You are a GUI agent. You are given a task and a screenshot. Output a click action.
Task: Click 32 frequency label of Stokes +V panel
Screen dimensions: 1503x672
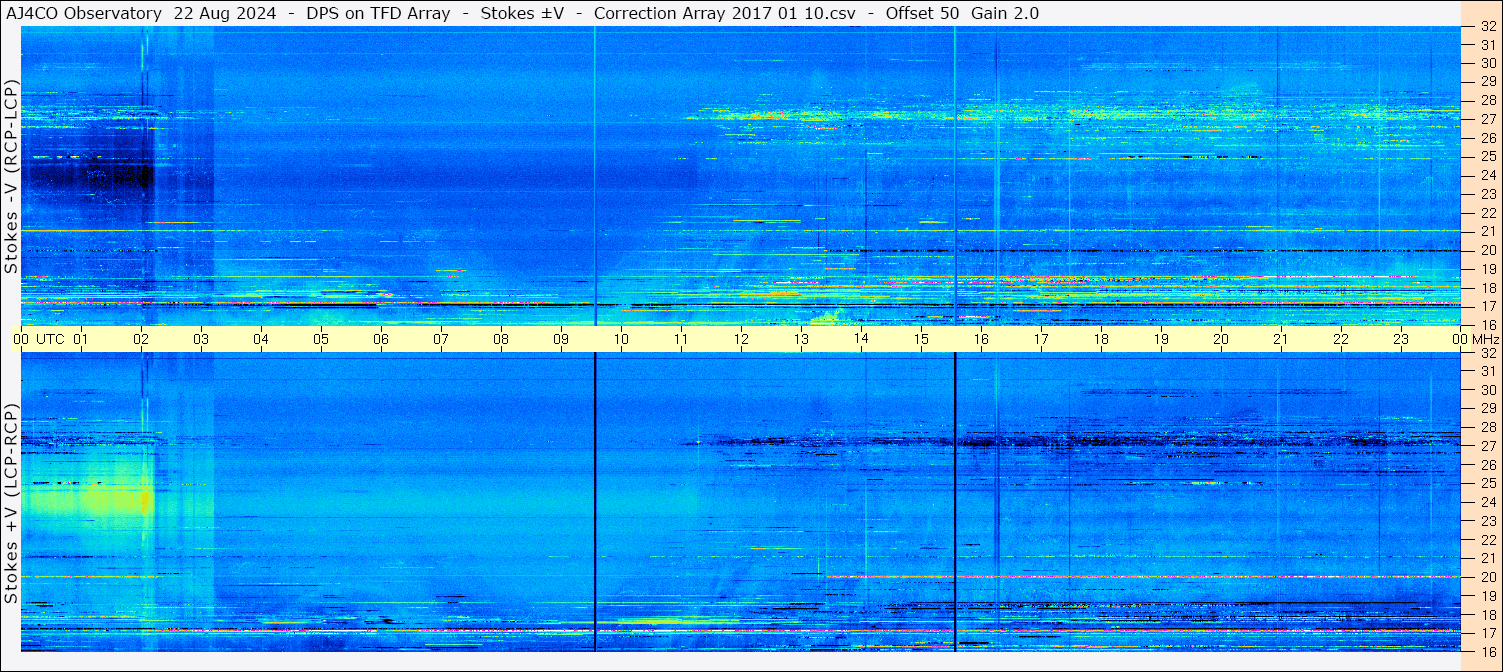coord(1487,353)
